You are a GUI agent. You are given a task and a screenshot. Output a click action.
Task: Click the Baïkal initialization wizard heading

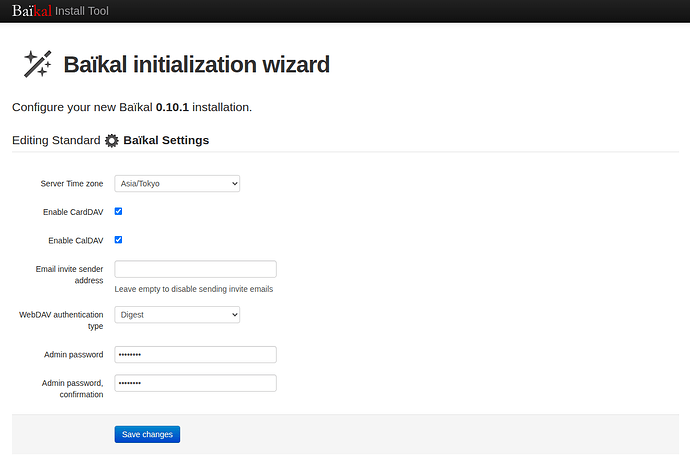[196, 65]
